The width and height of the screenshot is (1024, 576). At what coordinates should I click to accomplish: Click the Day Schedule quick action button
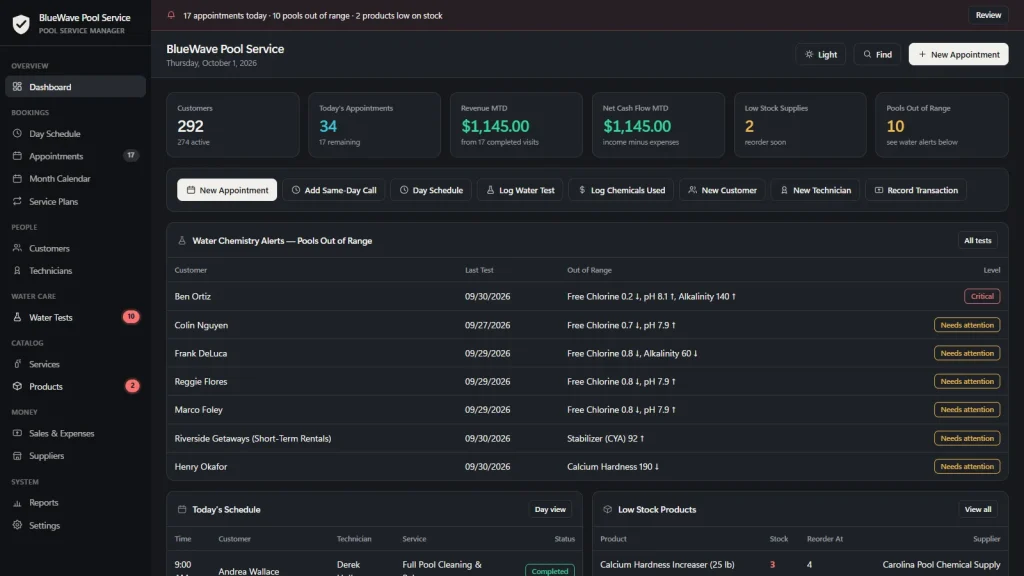(431, 190)
